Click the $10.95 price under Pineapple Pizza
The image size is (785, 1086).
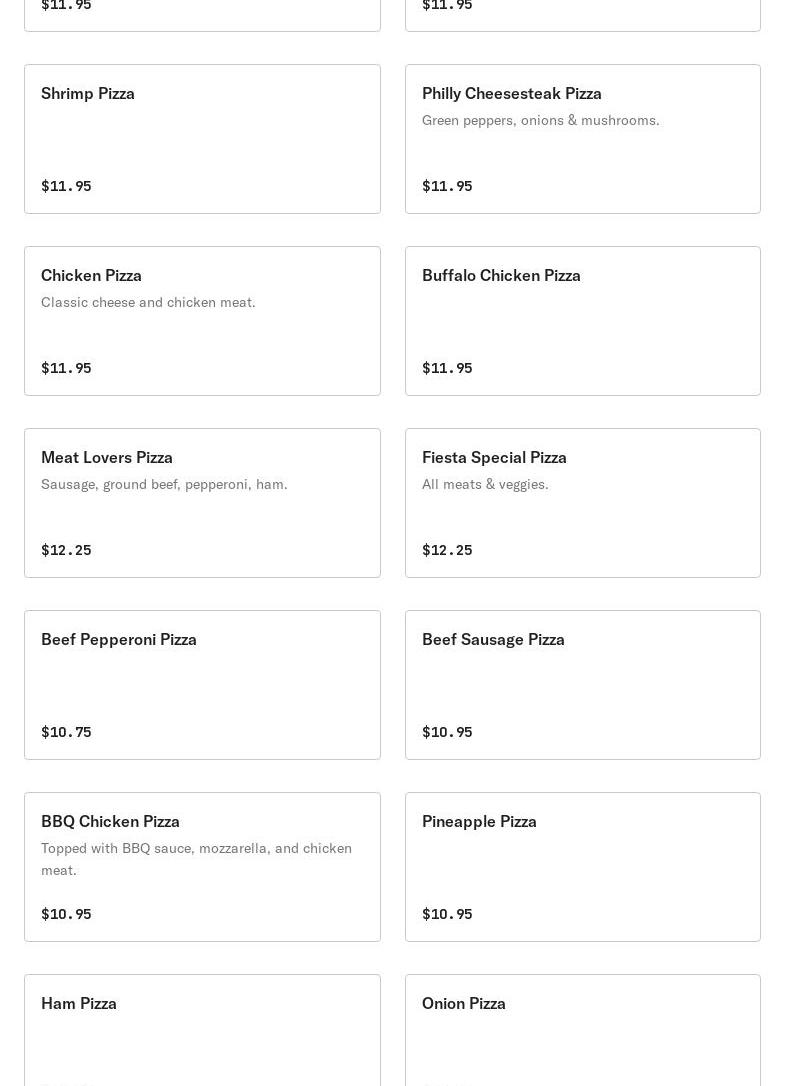click(447, 914)
